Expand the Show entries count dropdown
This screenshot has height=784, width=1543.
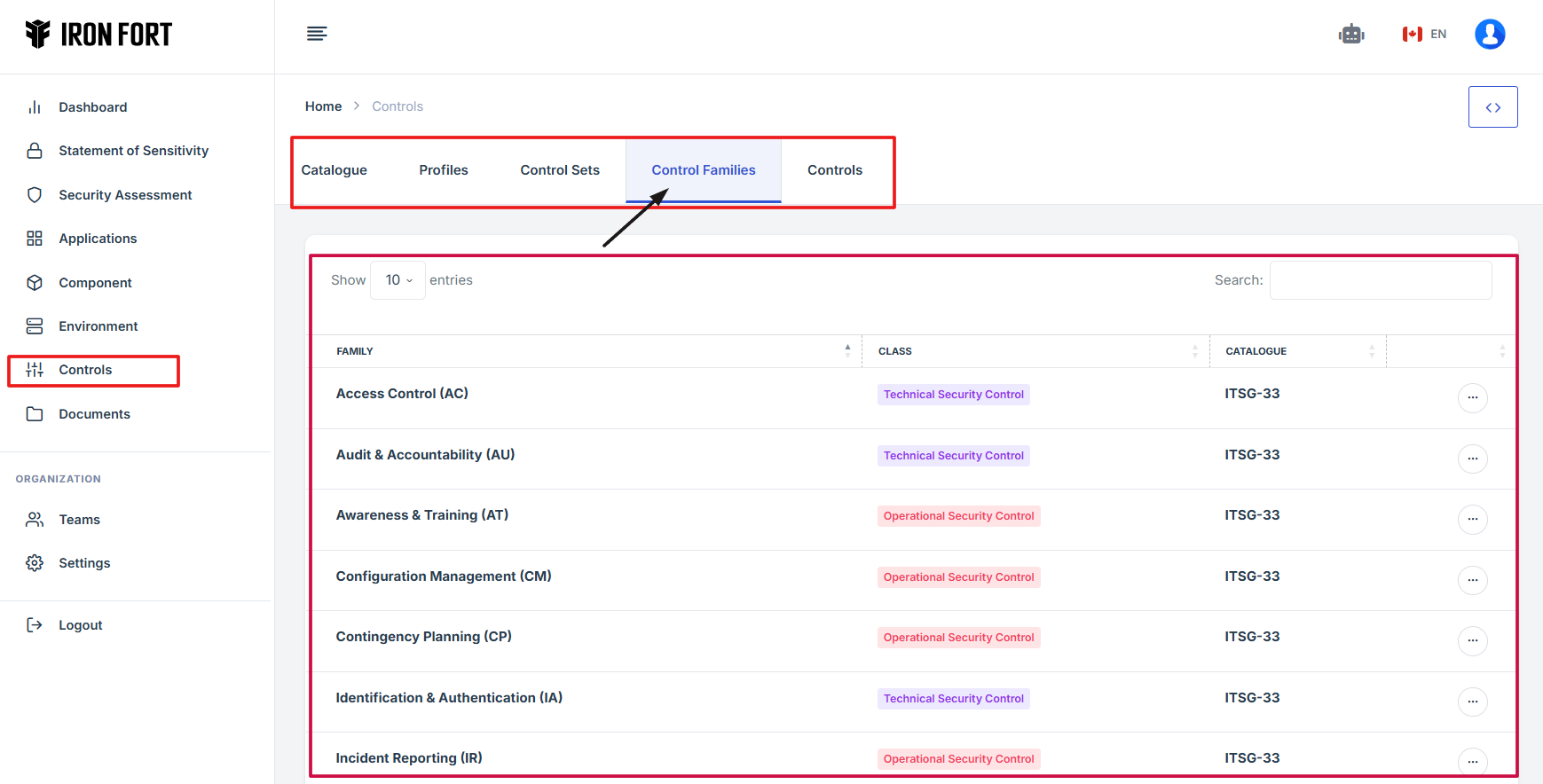pos(398,280)
